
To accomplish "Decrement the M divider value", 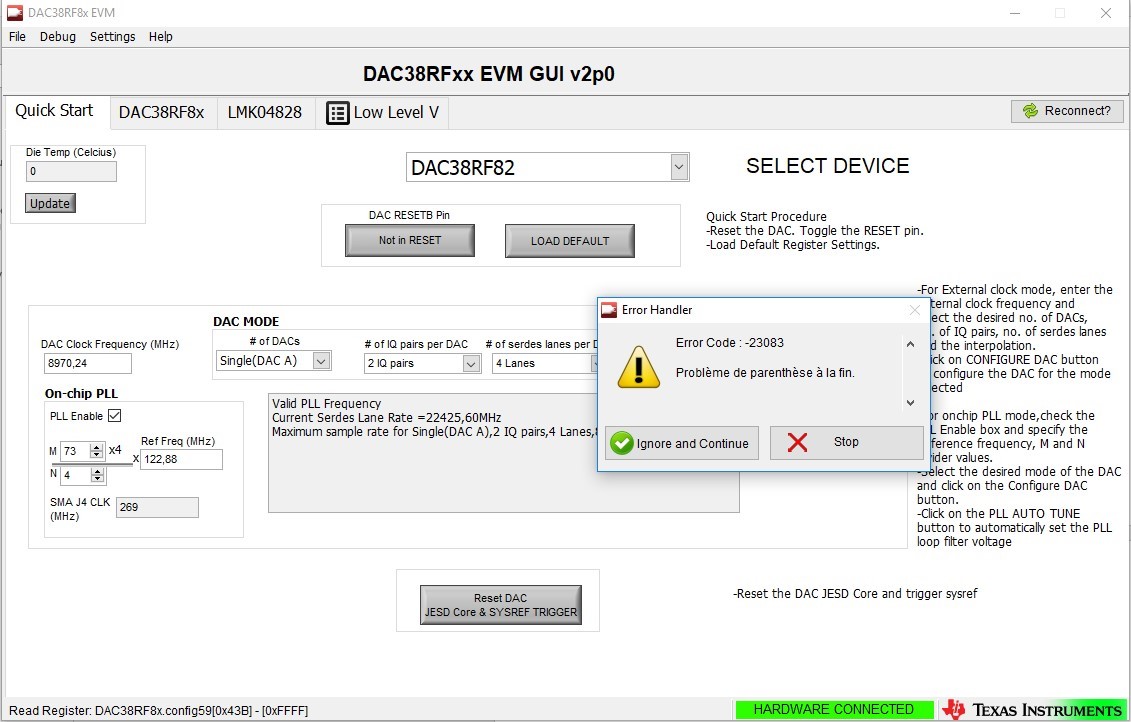I will pyautogui.click(x=97, y=454).
